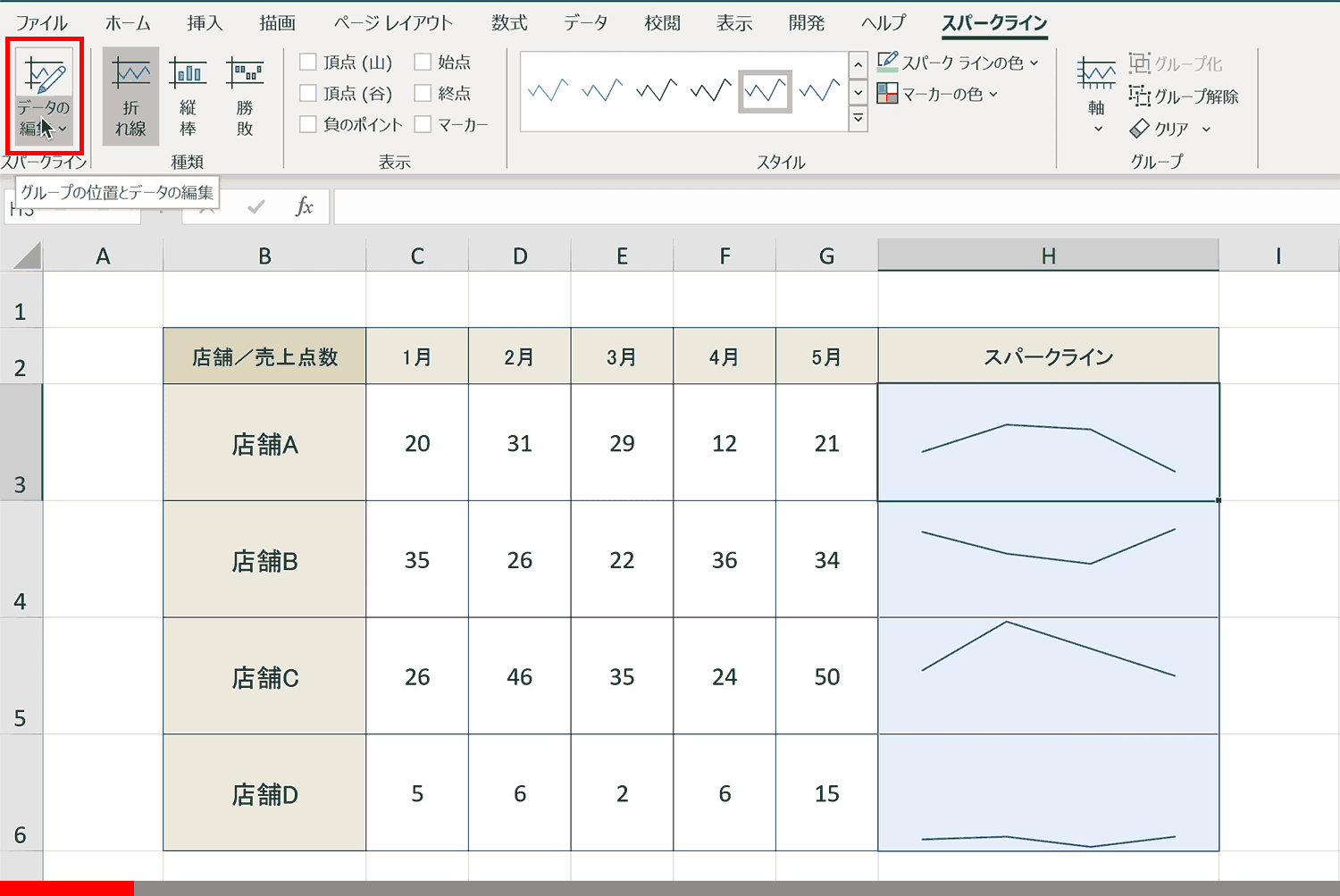Screen dimensions: 1340x896
Task: Choose the fourth sparkline style thumbnail
Action: point(711,91)
